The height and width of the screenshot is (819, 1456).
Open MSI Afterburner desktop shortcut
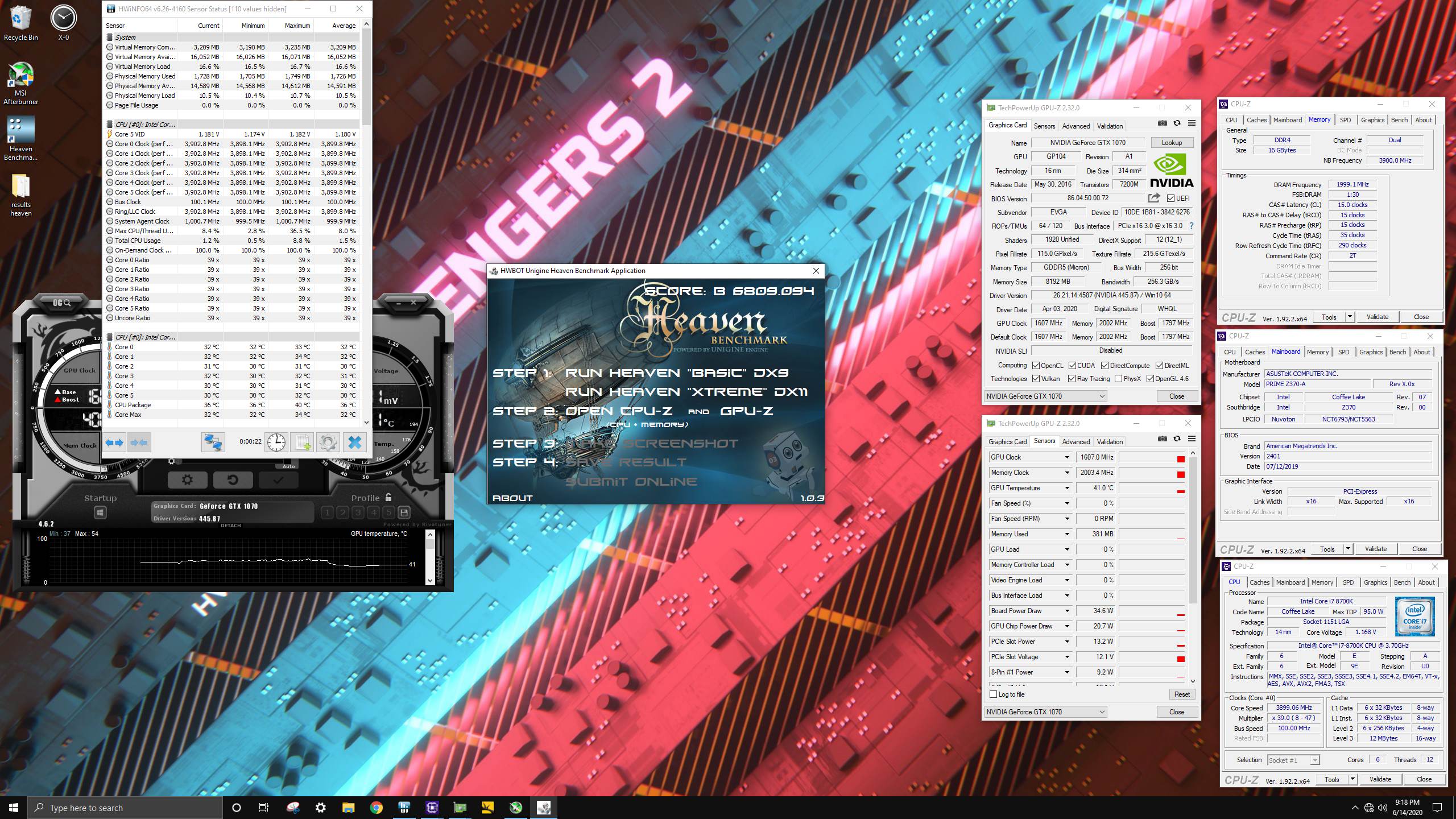pyautogui.click(x=21, y=84)
